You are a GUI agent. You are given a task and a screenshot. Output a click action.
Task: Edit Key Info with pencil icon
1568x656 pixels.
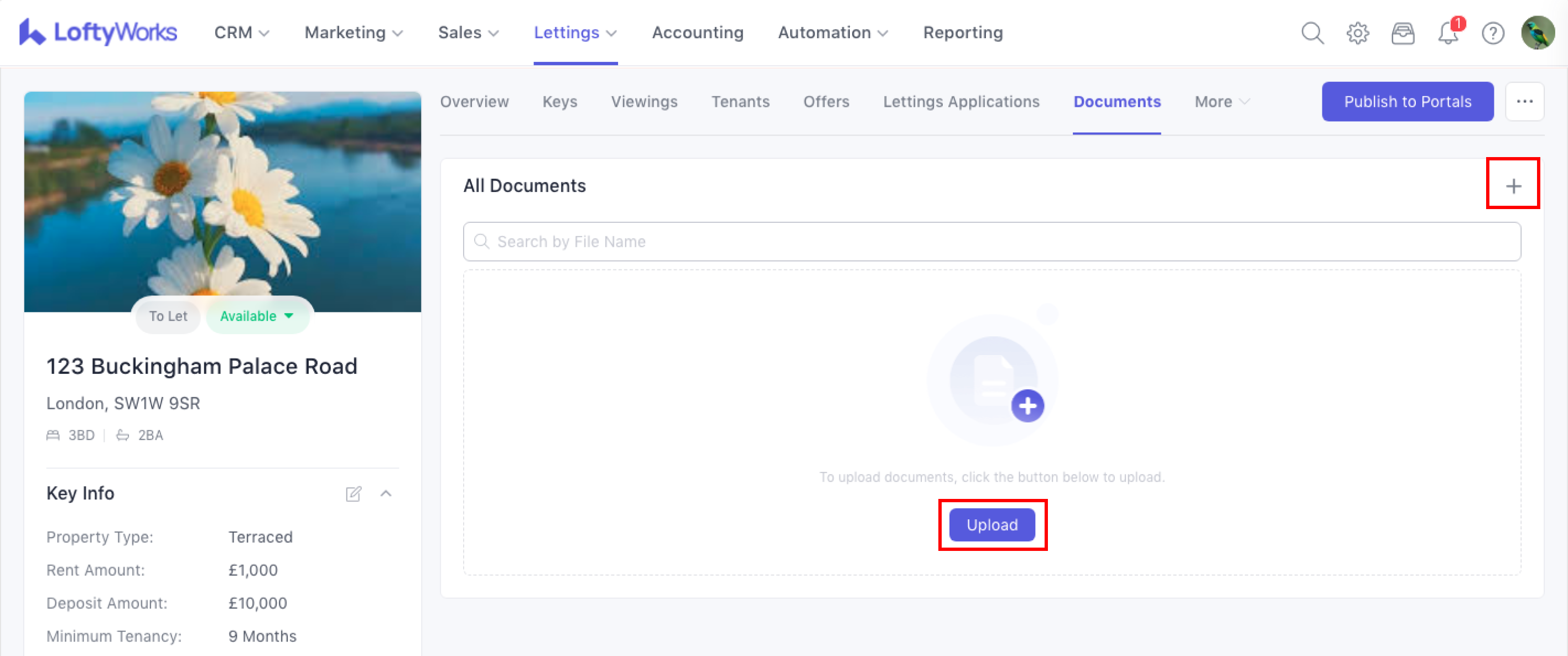tap(354, 493)
